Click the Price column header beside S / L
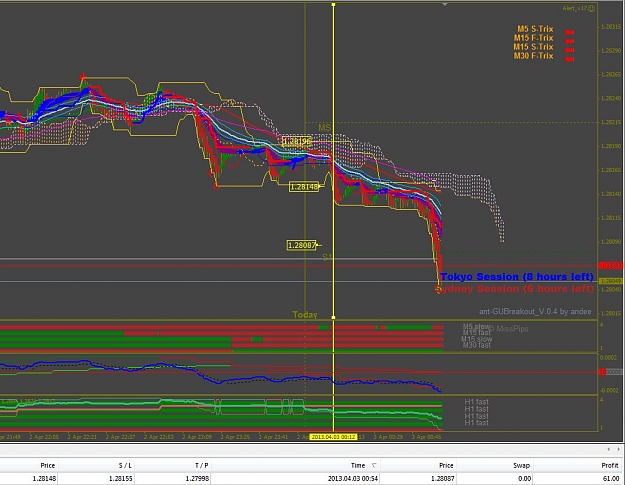The image size is (625, 485). tap(47, 465)
